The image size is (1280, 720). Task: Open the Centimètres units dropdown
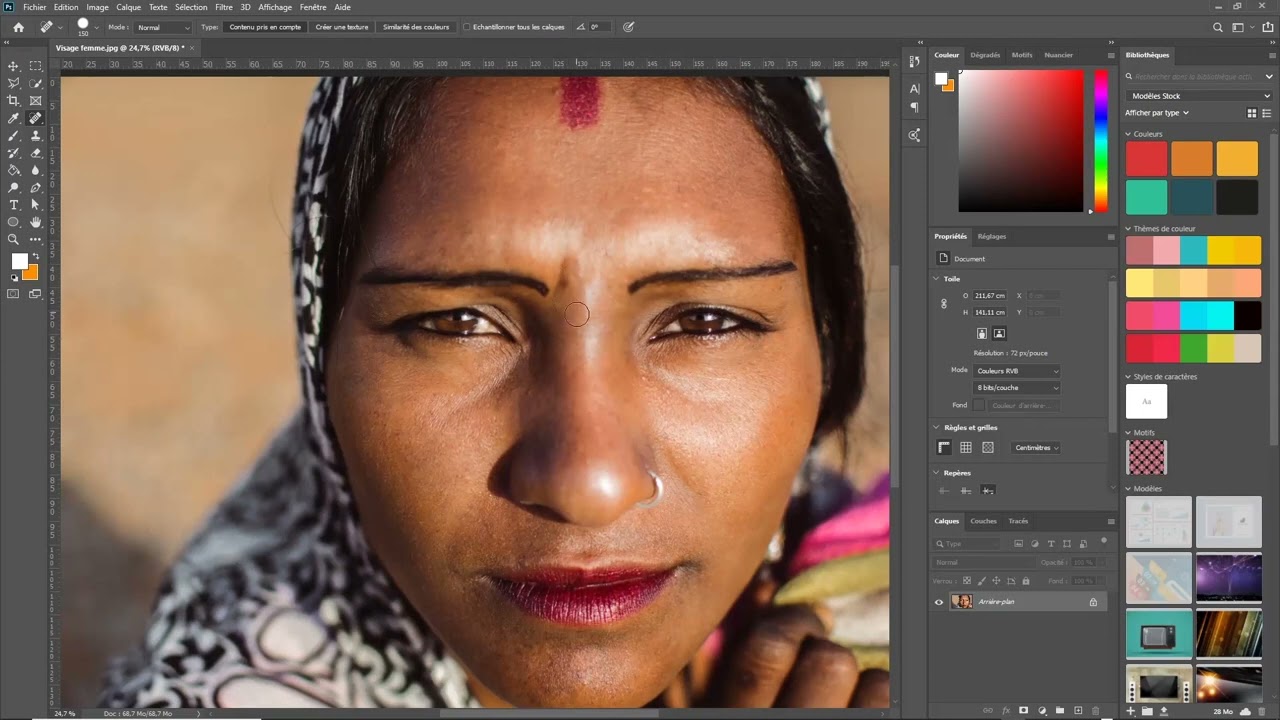click(x=1036, y=448)
